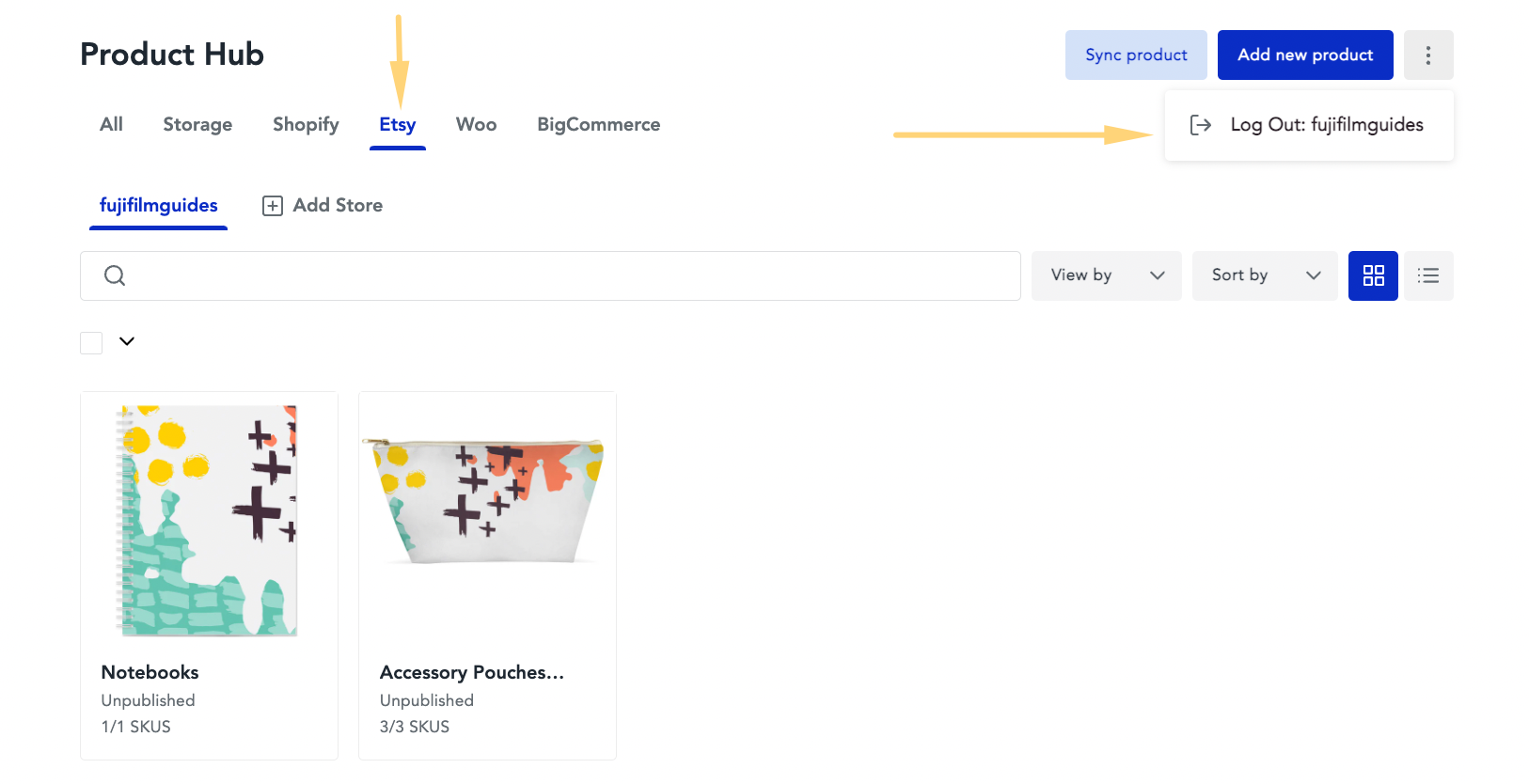
Task: Click the log out arrow icon
Action: click(1201, 125)
